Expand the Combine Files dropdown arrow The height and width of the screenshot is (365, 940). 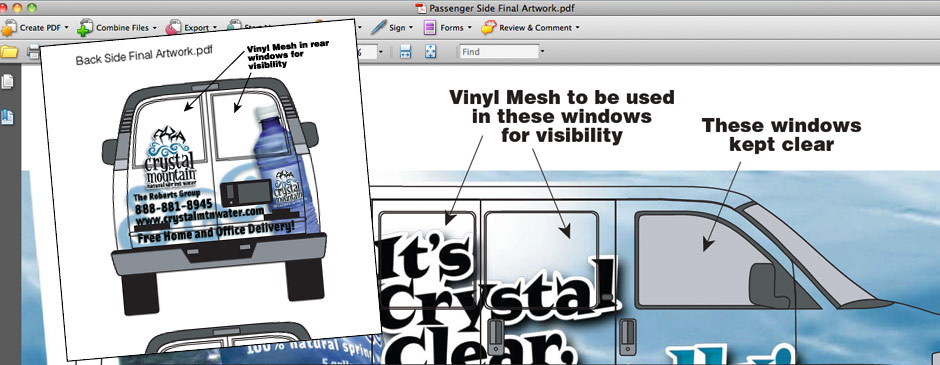(x=154, y=28)
